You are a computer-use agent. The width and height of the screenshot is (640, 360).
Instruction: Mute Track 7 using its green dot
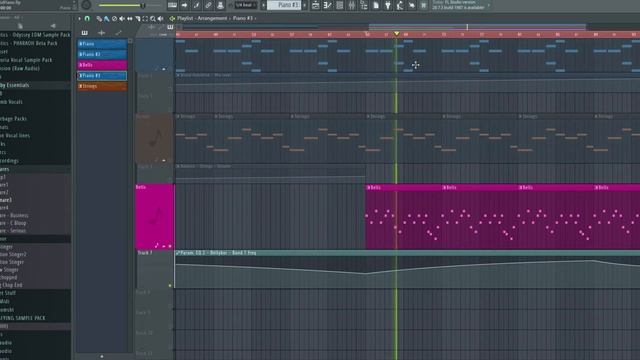170,286
